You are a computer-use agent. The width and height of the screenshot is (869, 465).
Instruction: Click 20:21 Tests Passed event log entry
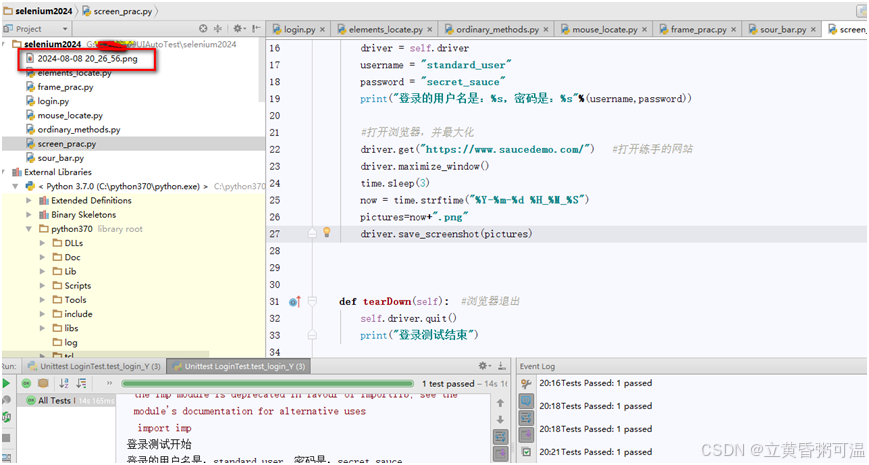point(595,452)
